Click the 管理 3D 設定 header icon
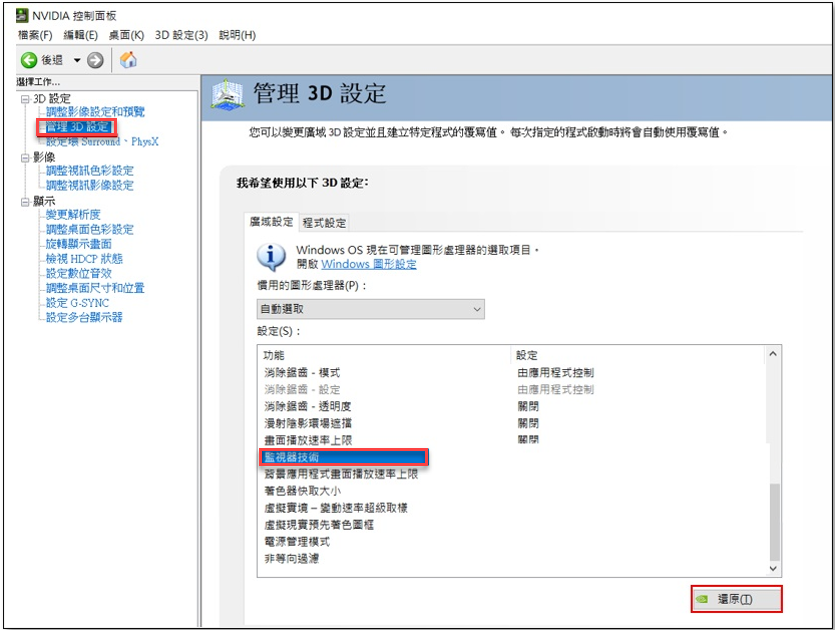Screen dimensions: 835x630 coord(228,95)
